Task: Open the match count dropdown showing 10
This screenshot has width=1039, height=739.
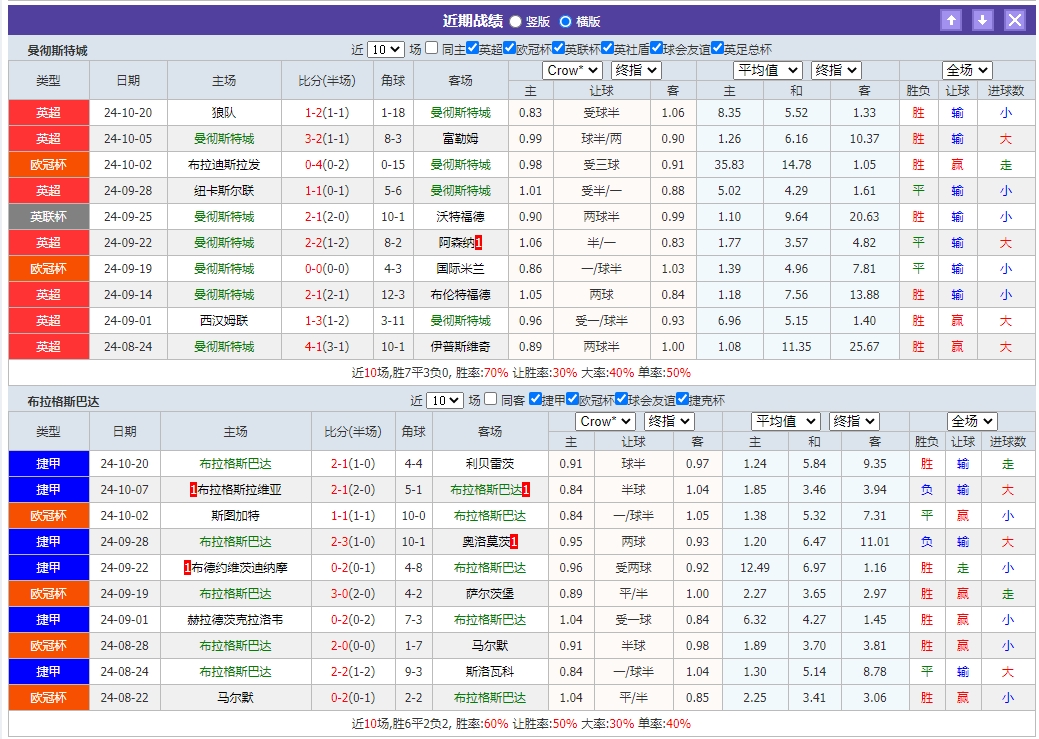Action: pyautogui.click(x=385, y=48)
